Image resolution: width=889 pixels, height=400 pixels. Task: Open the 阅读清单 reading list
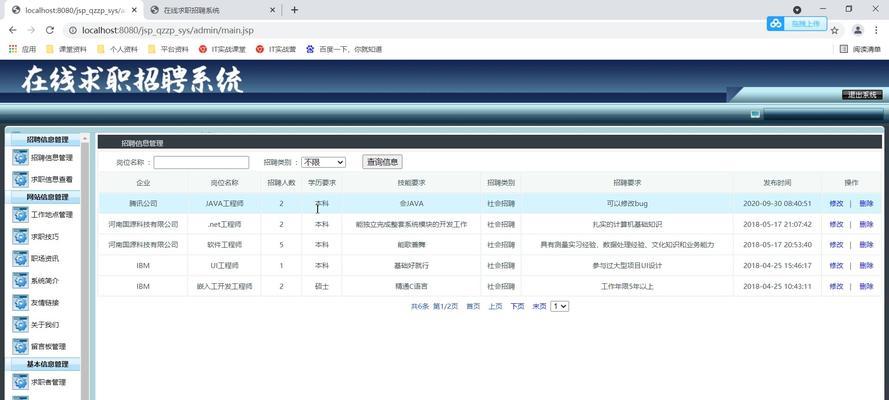click(x=860, y=49)
